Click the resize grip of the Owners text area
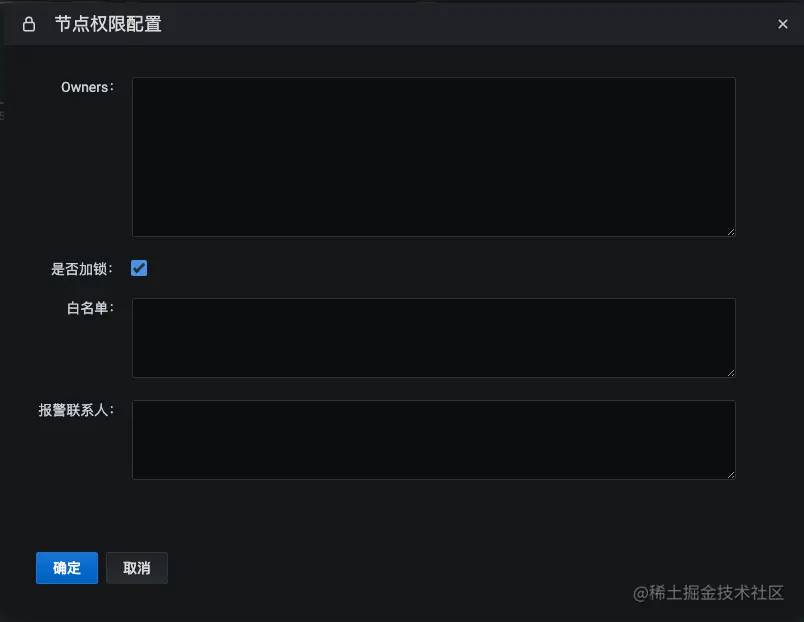 731,232
